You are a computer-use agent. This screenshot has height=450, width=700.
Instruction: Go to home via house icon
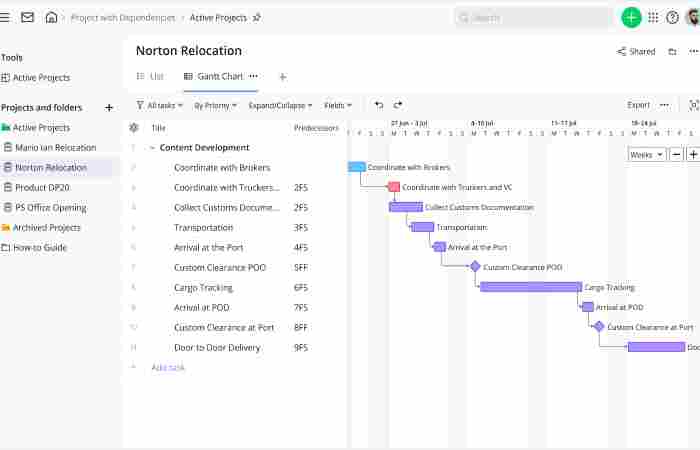point(51,17)
